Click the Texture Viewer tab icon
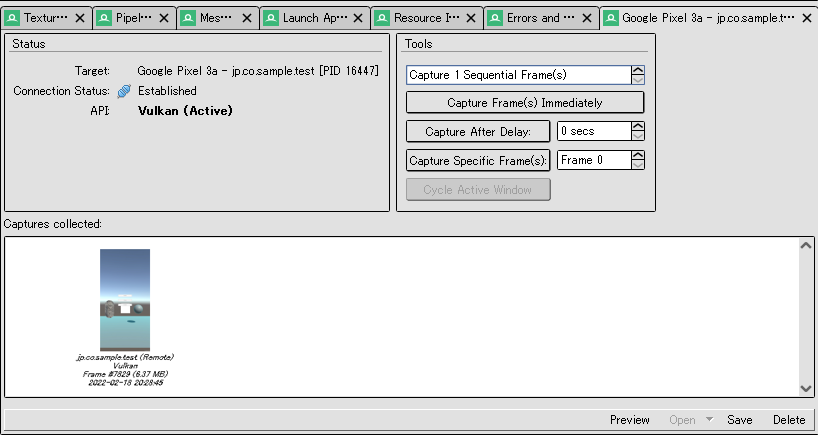The image size is (818, 435). point(13,18)
